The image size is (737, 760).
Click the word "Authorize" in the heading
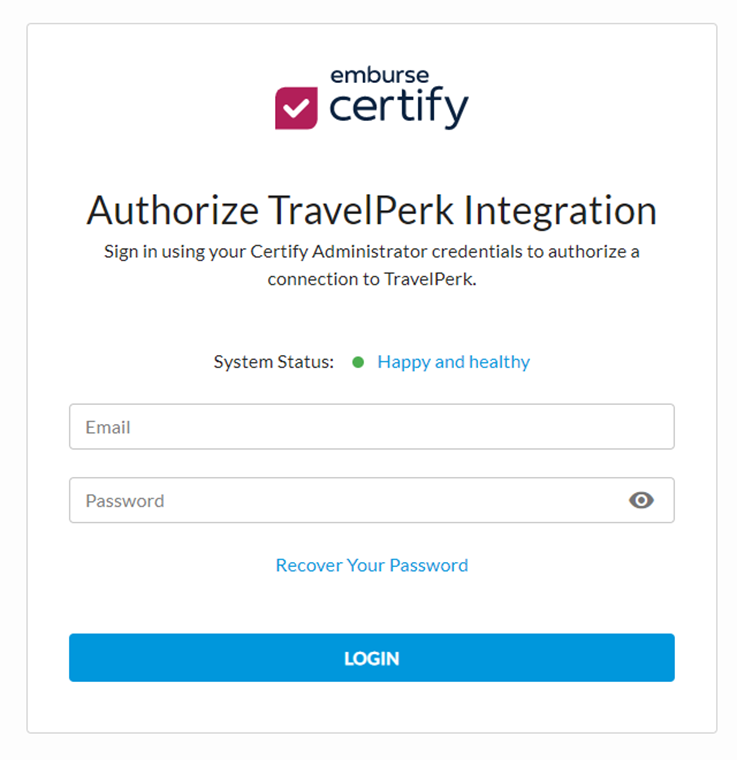[x=171, y=211]
